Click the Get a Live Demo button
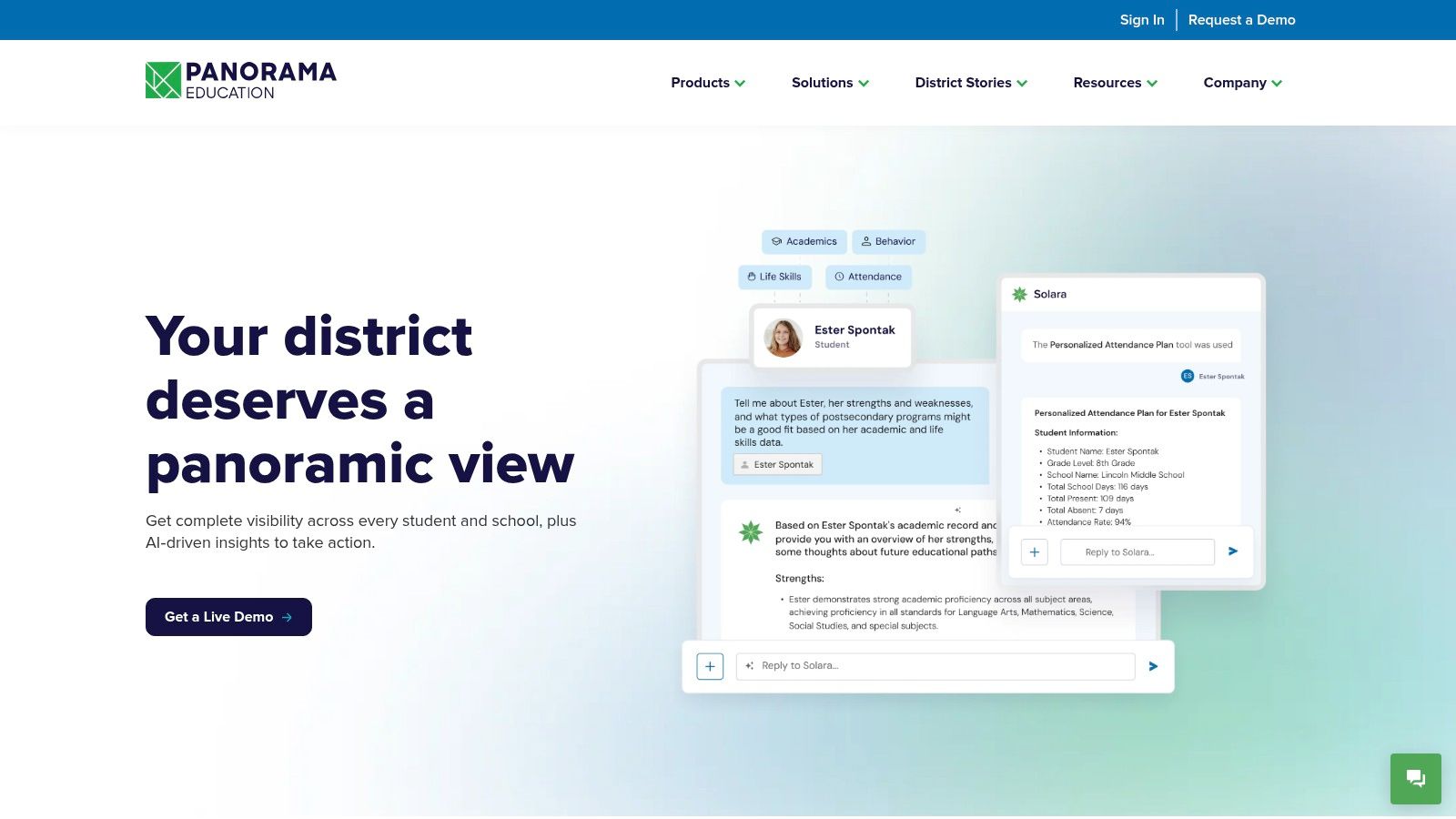 [x=228, y=617]
